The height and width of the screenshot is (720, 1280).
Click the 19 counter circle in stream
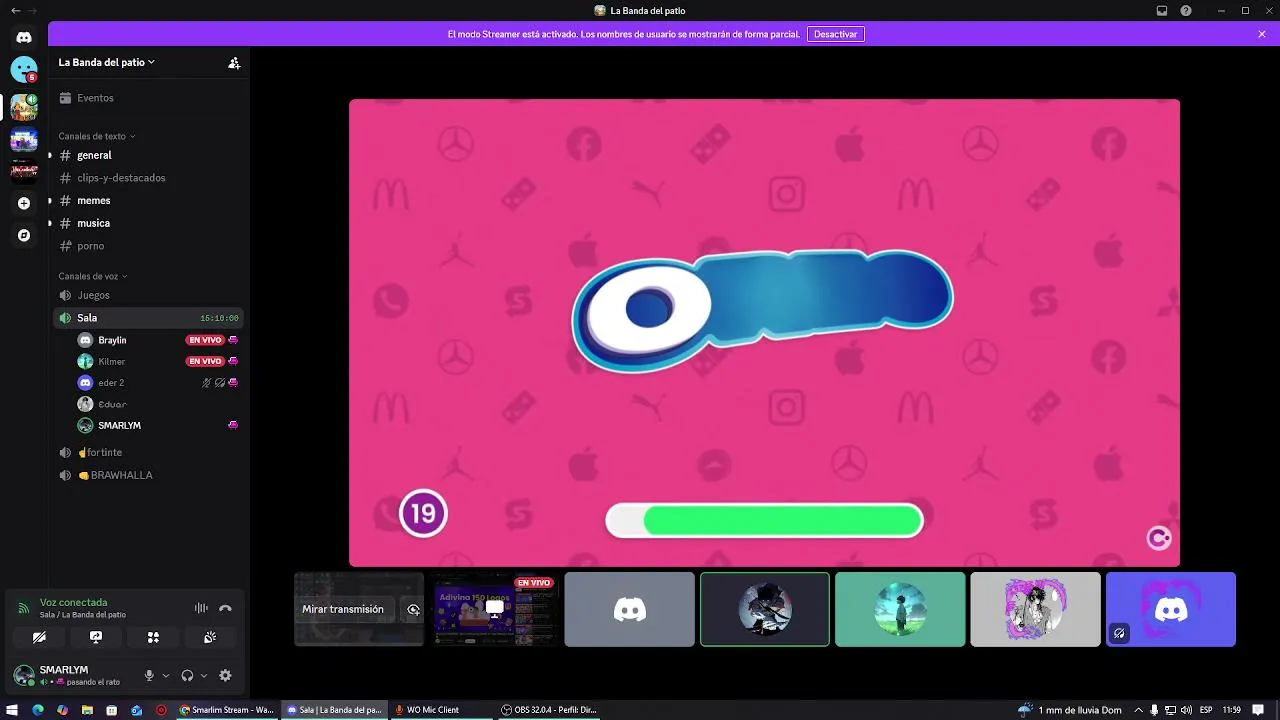coord(423,513)
